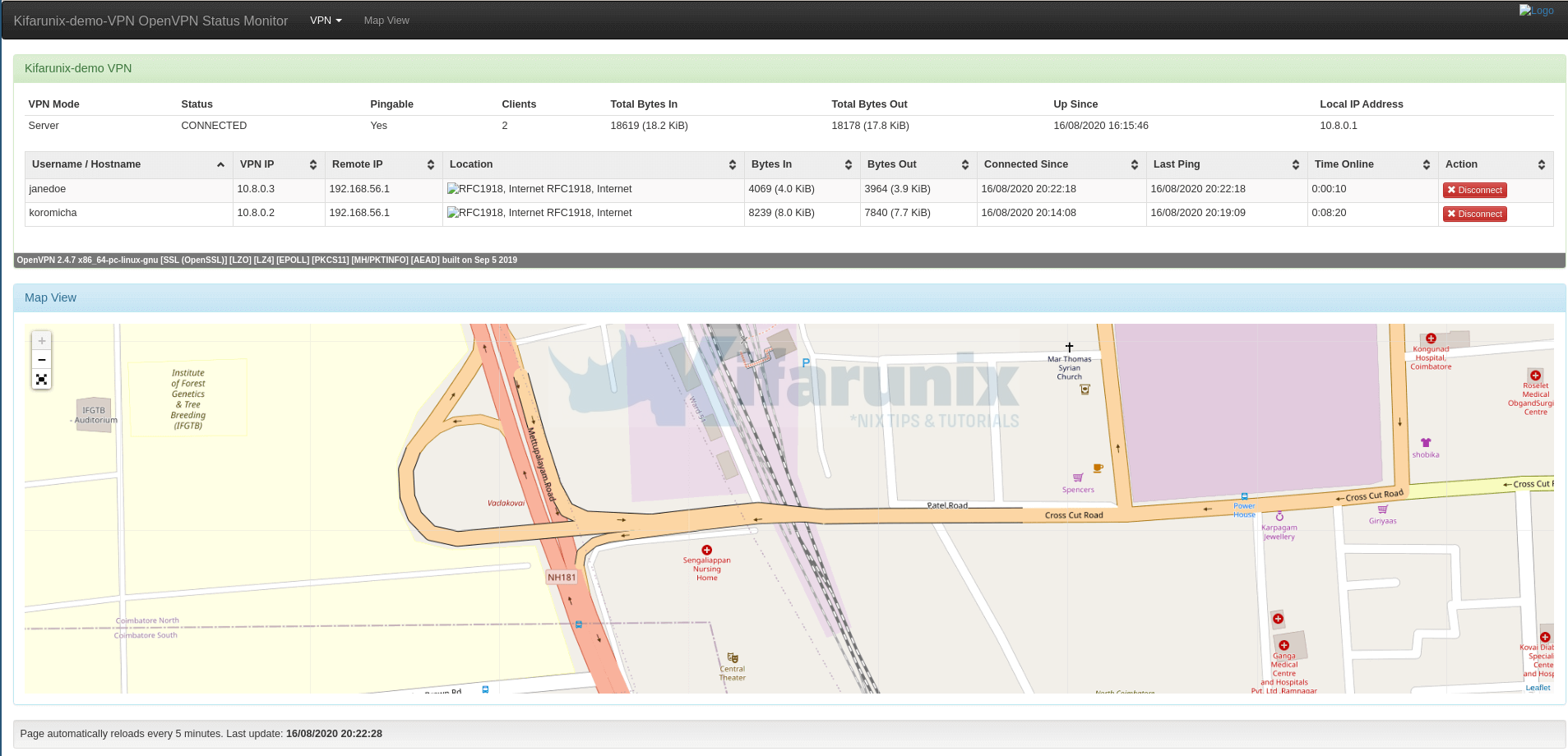Sort table by Location column
The width and height of the screenshot is (1568, 756).
click(593, 164)
